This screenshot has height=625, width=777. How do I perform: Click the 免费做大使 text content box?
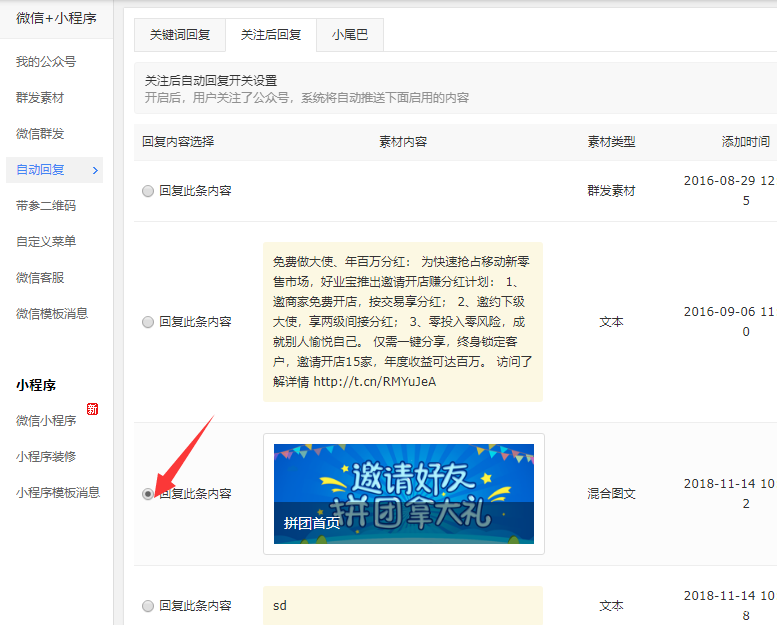403,322
